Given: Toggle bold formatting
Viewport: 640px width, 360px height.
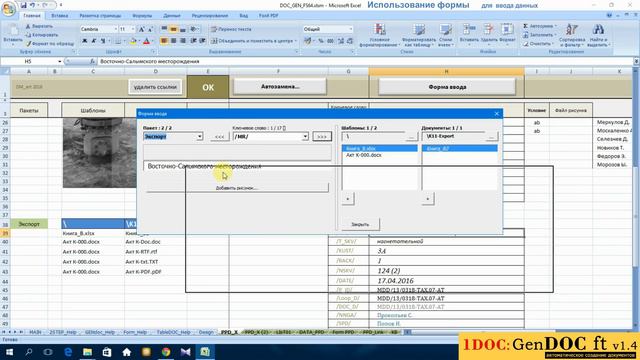Looking at the screenshot, I should (84, 41).
